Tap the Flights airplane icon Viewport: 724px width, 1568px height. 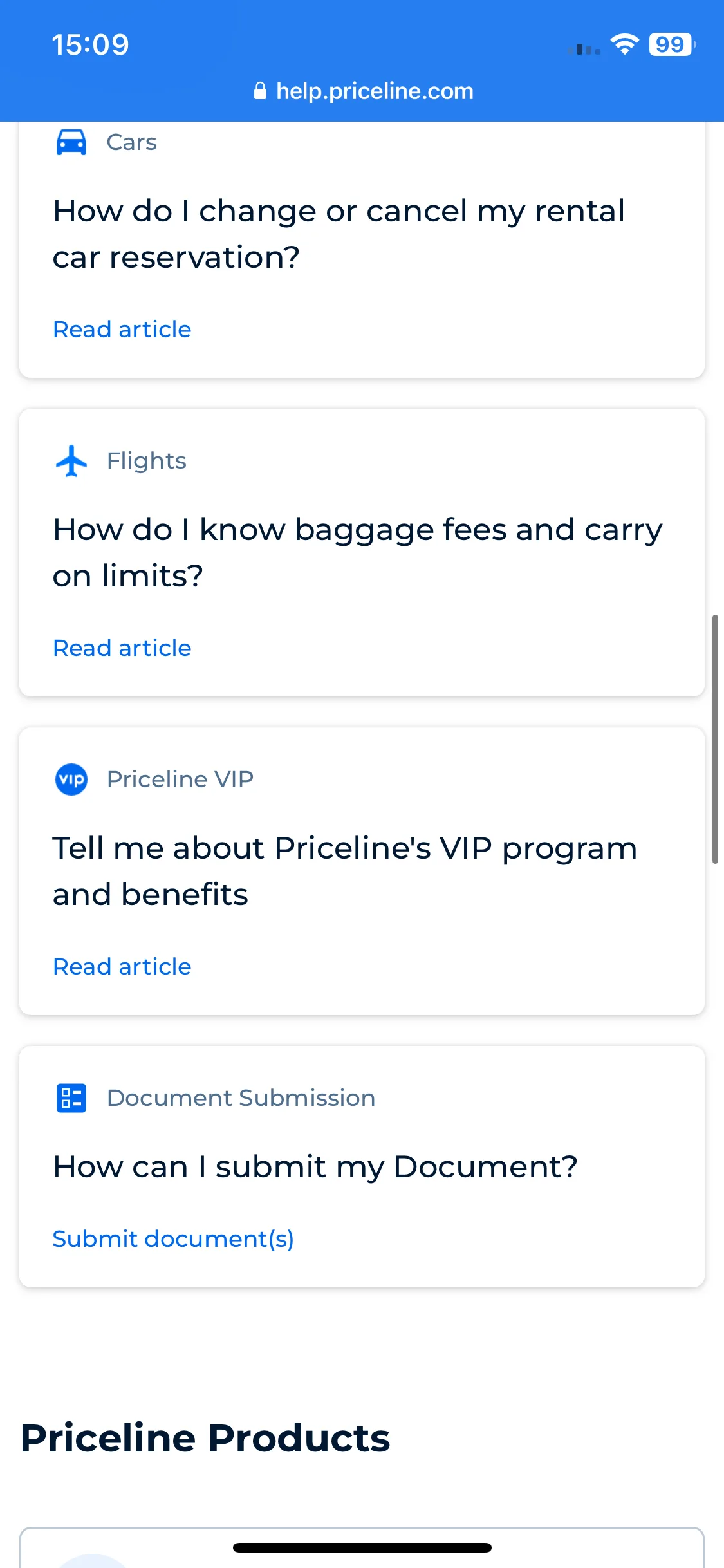(x=71, y=461)
